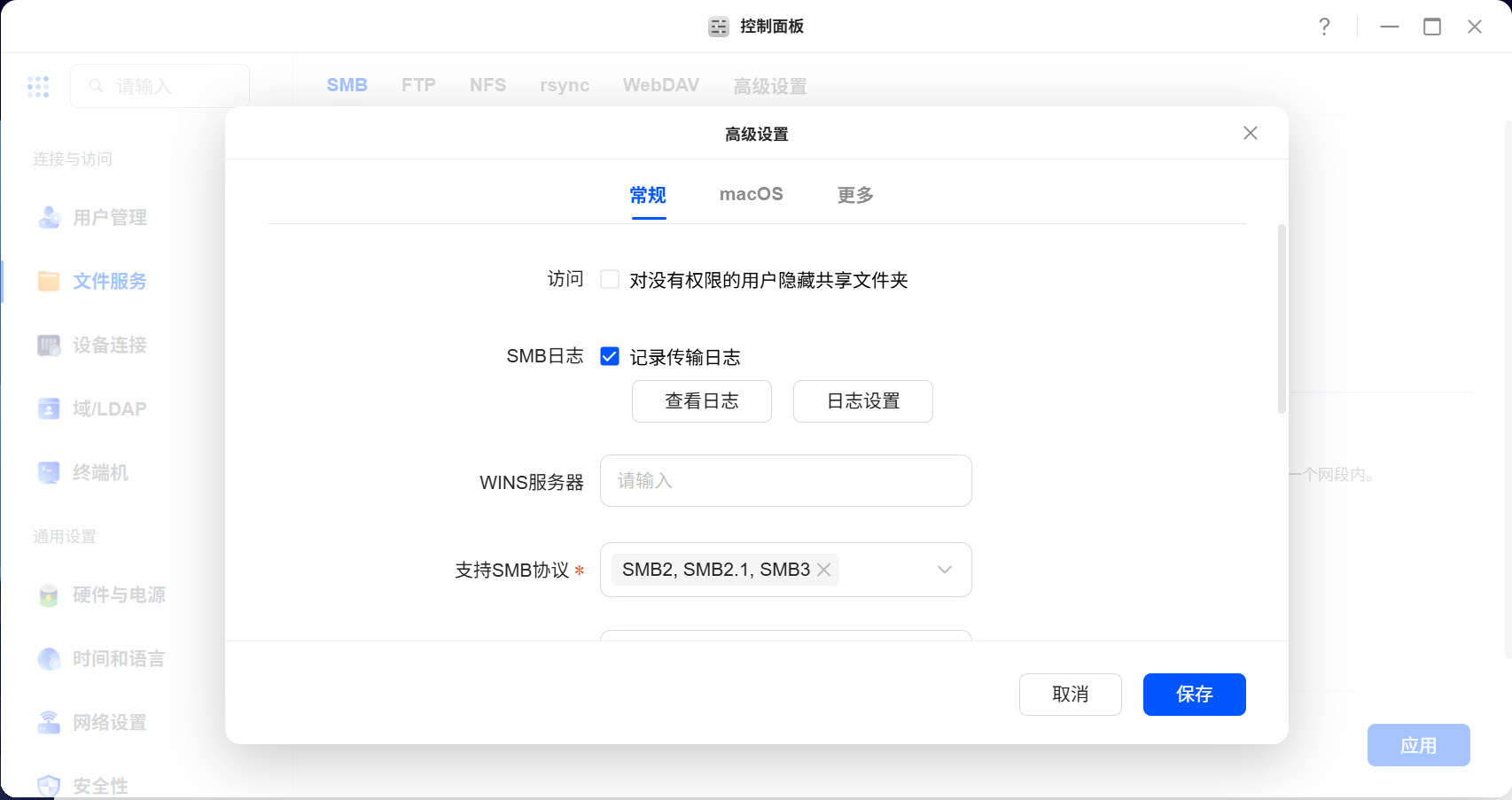This screenshot has width=1512, height=800.
Task: Enable hiding shared folders from unauthorized users
Action: (x=610, y=280)
